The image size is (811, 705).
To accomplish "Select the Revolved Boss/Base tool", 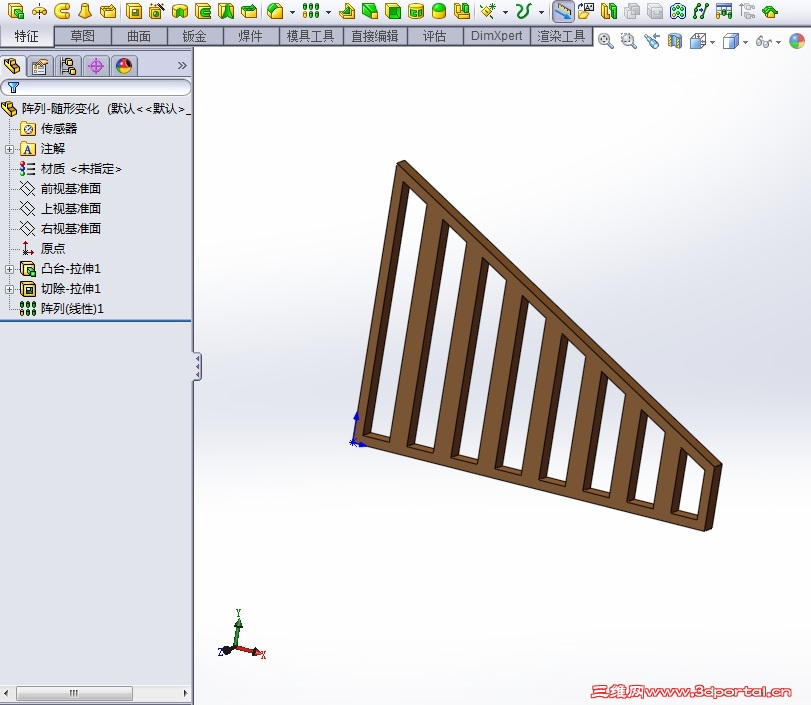I will [39, 11].
